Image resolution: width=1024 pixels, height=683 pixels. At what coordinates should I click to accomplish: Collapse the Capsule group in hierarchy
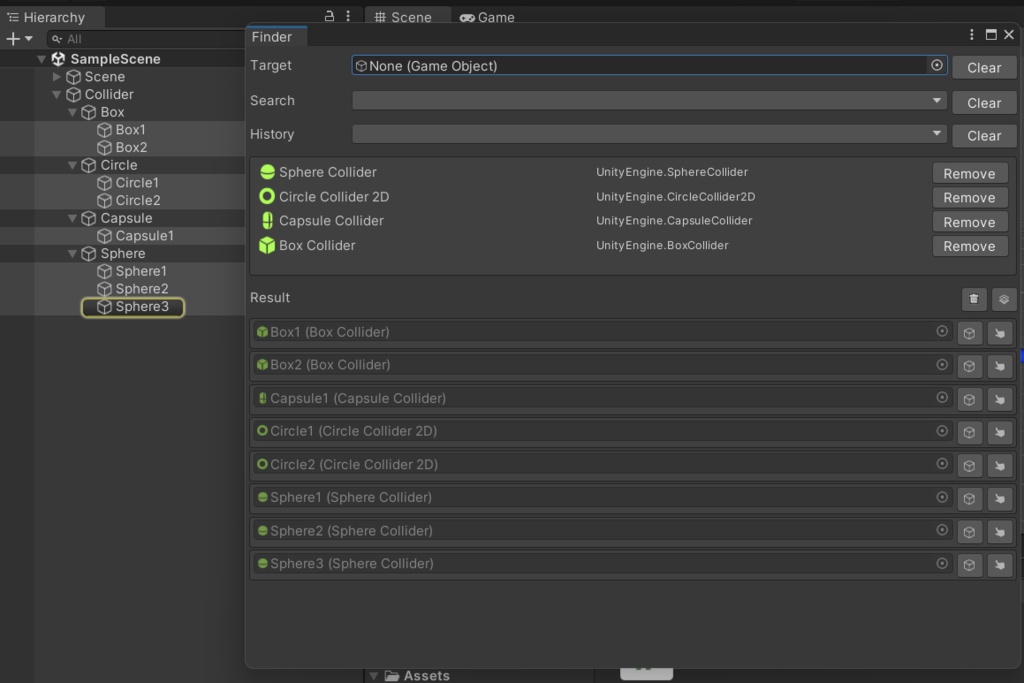click(x=72, y=218)
